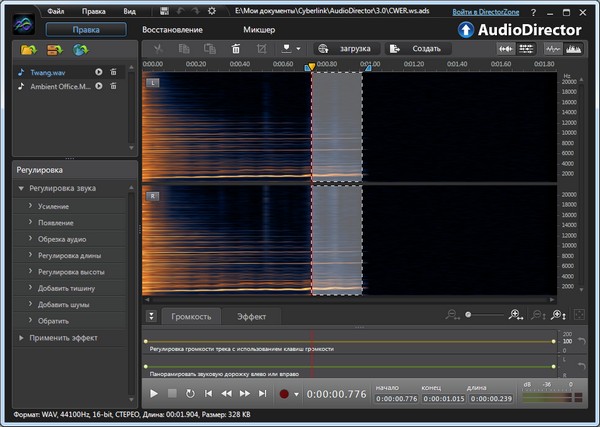Click the delete trash icon in toolbar
Image resolution: width=600 pixels, height=427 pixels.
(235, 48)
